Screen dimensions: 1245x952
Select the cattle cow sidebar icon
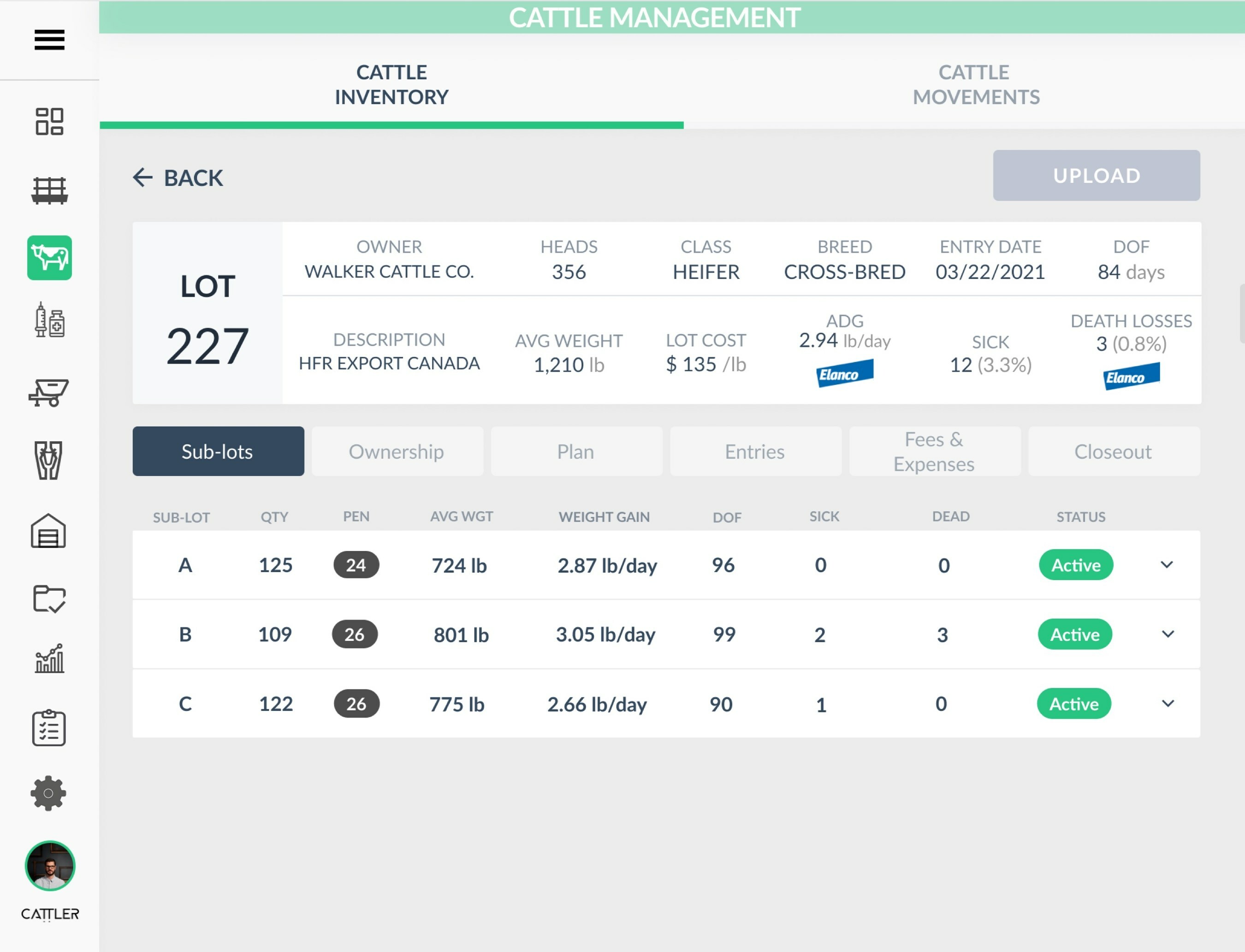coord(49,258)
